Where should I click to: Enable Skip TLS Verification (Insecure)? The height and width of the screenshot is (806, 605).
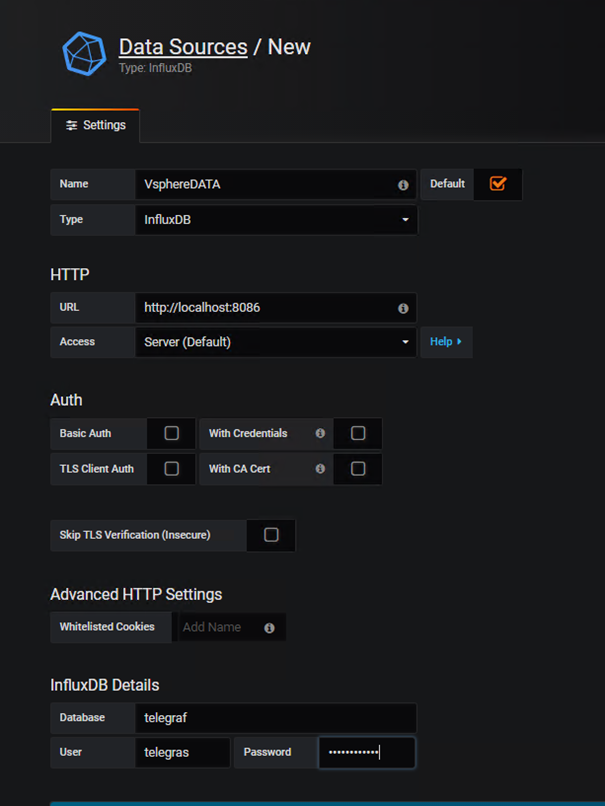coord(271,535)
